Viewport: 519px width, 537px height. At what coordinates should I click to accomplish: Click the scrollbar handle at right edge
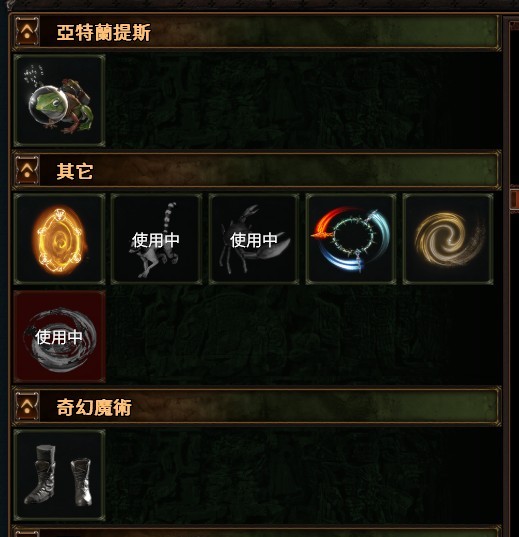(x=515, y=199)
